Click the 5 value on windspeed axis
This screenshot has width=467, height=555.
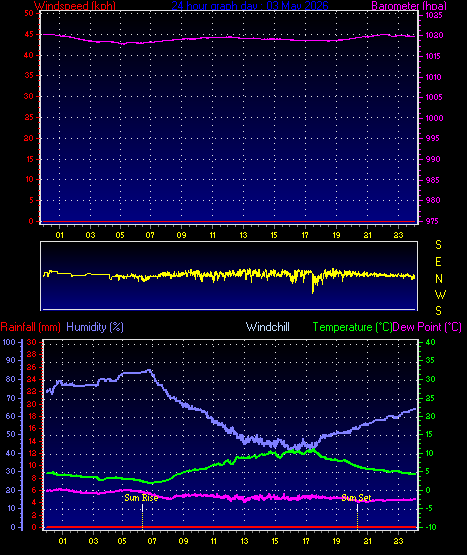tap(31, 200)
